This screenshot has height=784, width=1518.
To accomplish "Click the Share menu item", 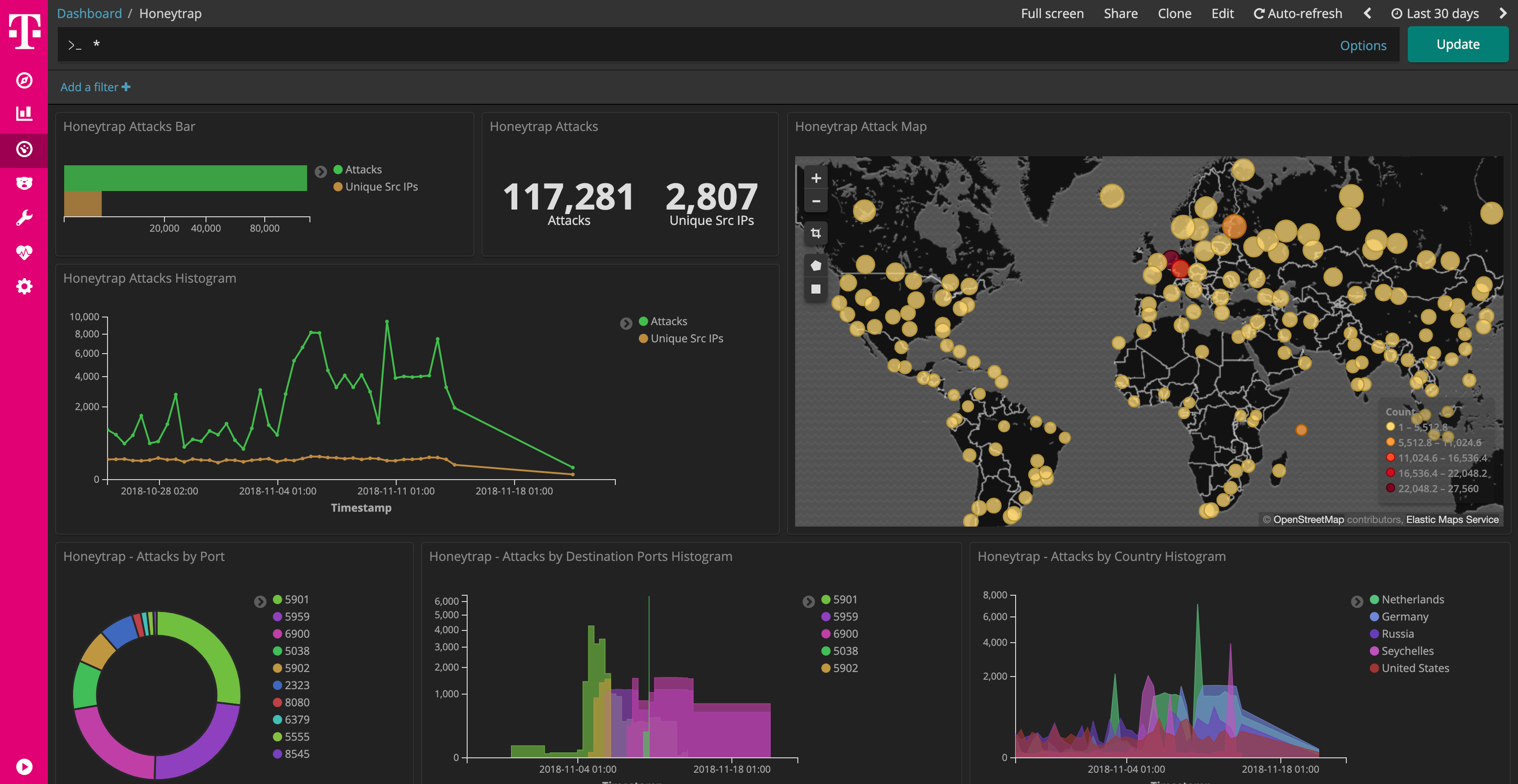I will (x=1120, y=13).
